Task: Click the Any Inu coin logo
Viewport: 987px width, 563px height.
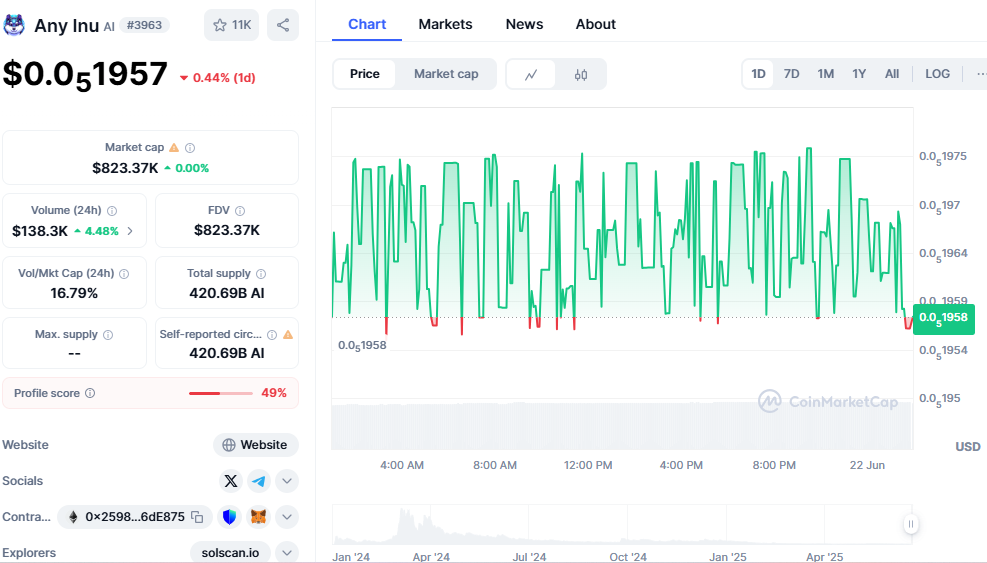Action: (14, 25)
